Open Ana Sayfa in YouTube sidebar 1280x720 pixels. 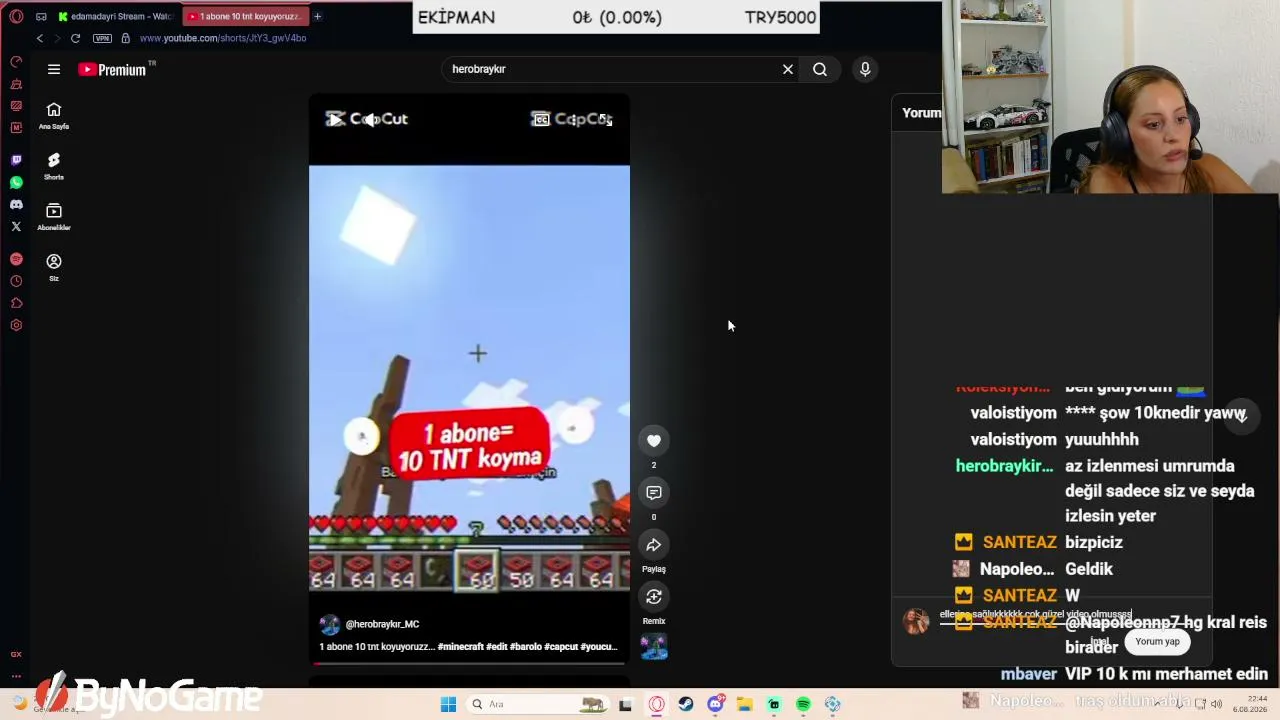click(x=54, y=116)
